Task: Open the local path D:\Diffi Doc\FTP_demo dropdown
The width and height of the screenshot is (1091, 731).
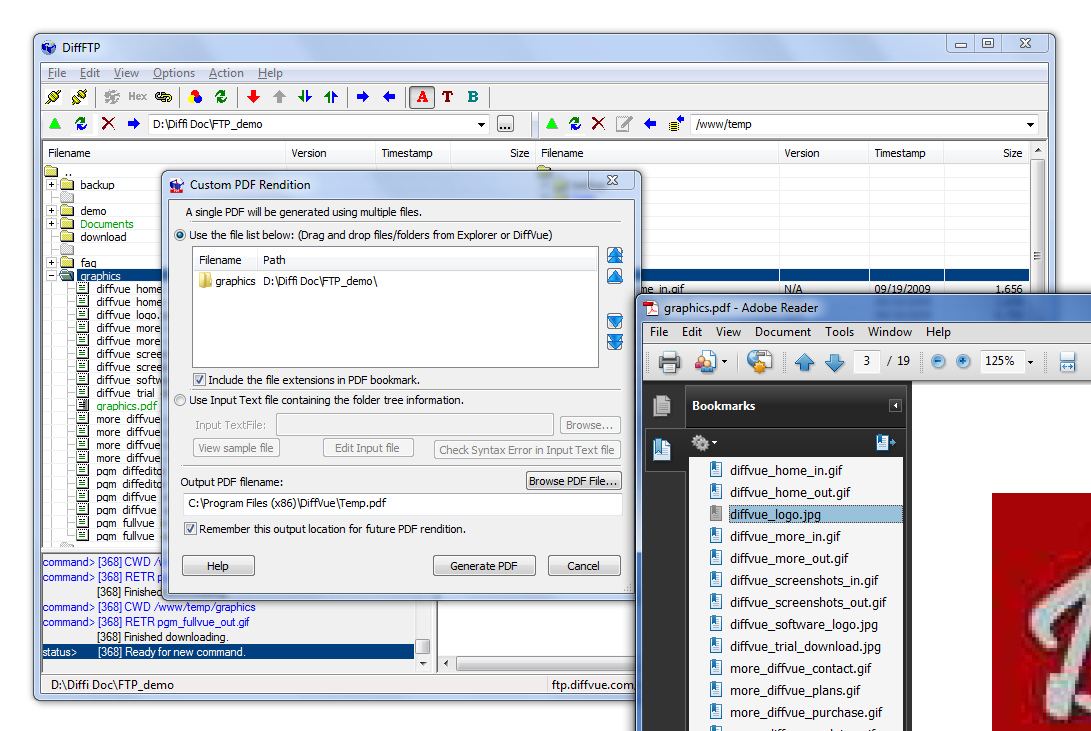Action: (x=481, y=124)
